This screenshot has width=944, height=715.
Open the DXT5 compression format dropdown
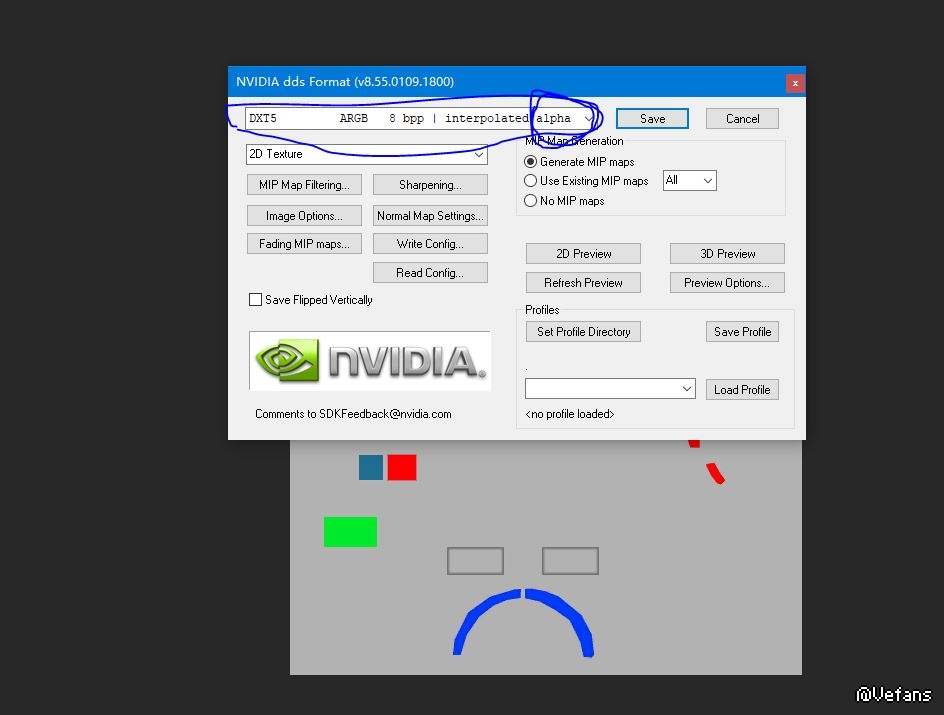[420, 119]
